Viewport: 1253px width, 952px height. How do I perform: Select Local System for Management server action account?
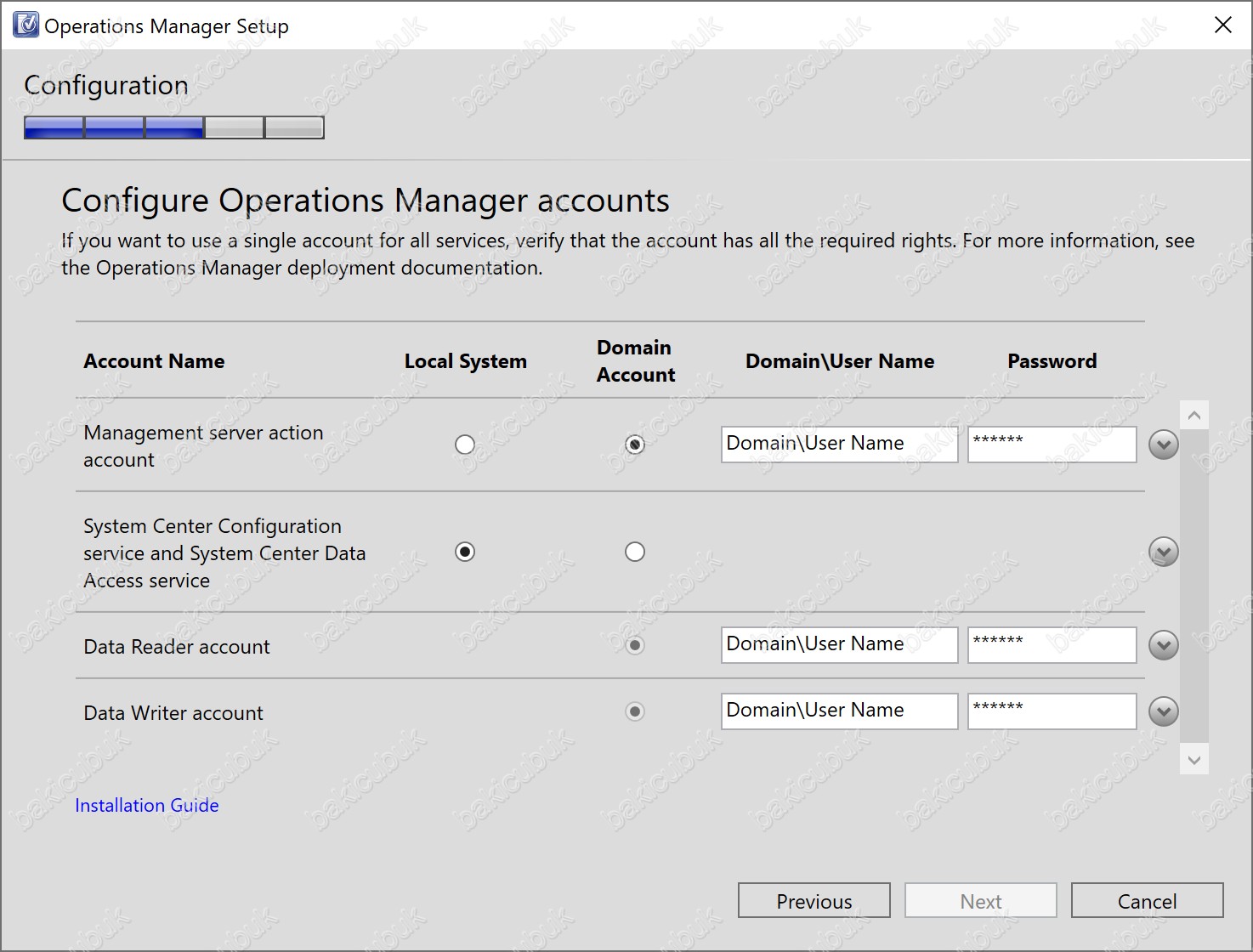click(x=465, y=445)
